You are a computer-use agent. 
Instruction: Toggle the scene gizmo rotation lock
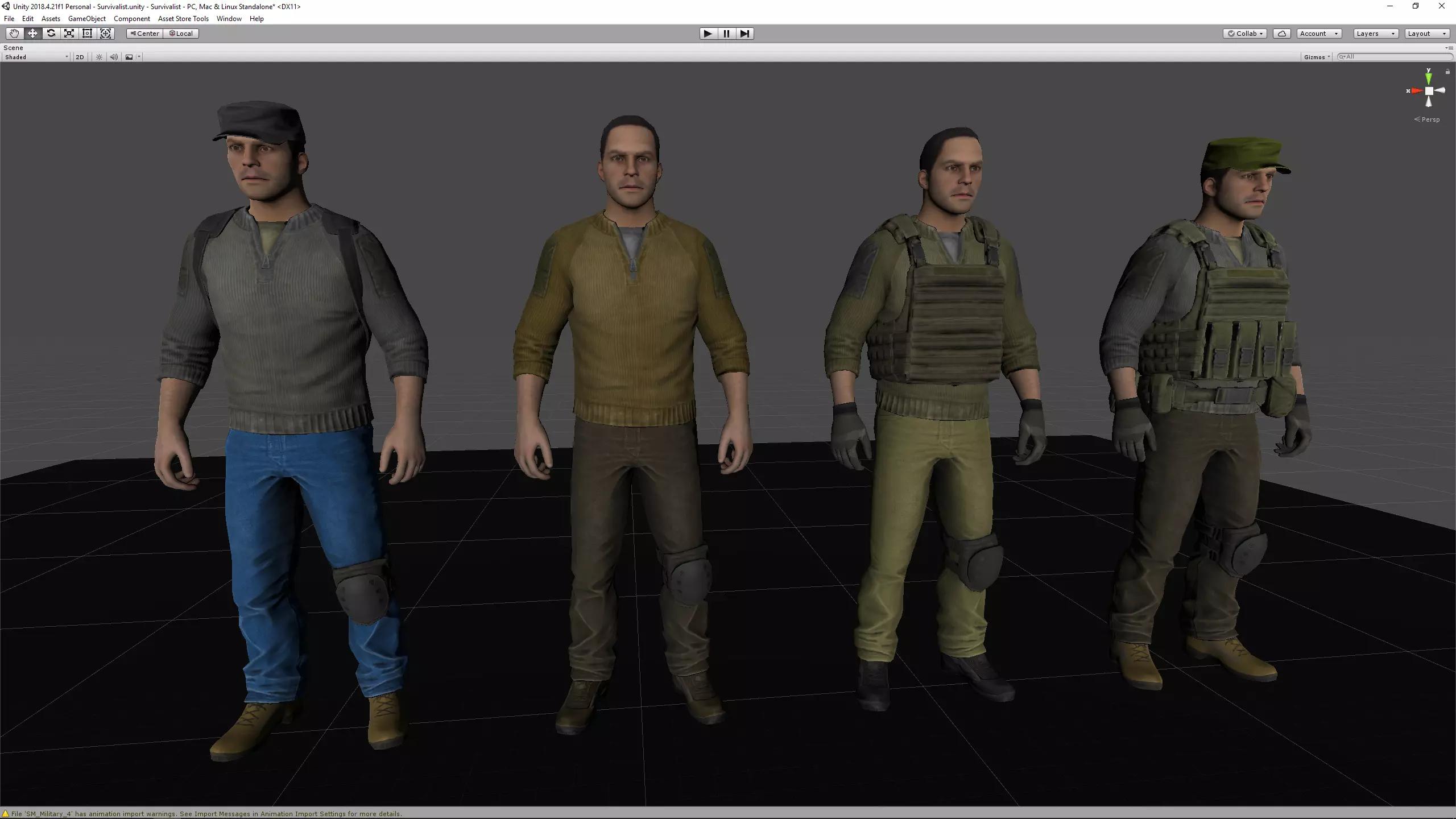click(1447, 72)
